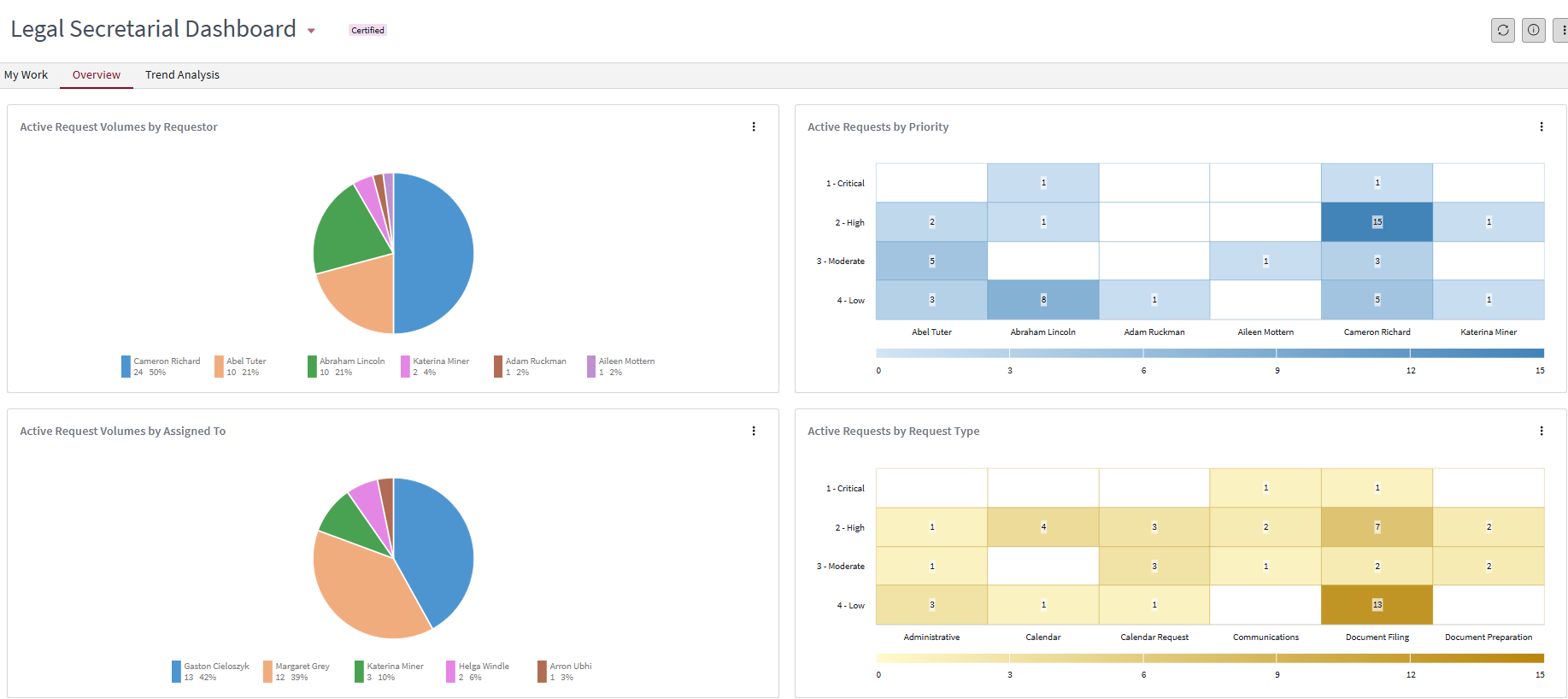Expand the Legal Secretarial Dashboard dropdown arrow

(x=311, y=31)
